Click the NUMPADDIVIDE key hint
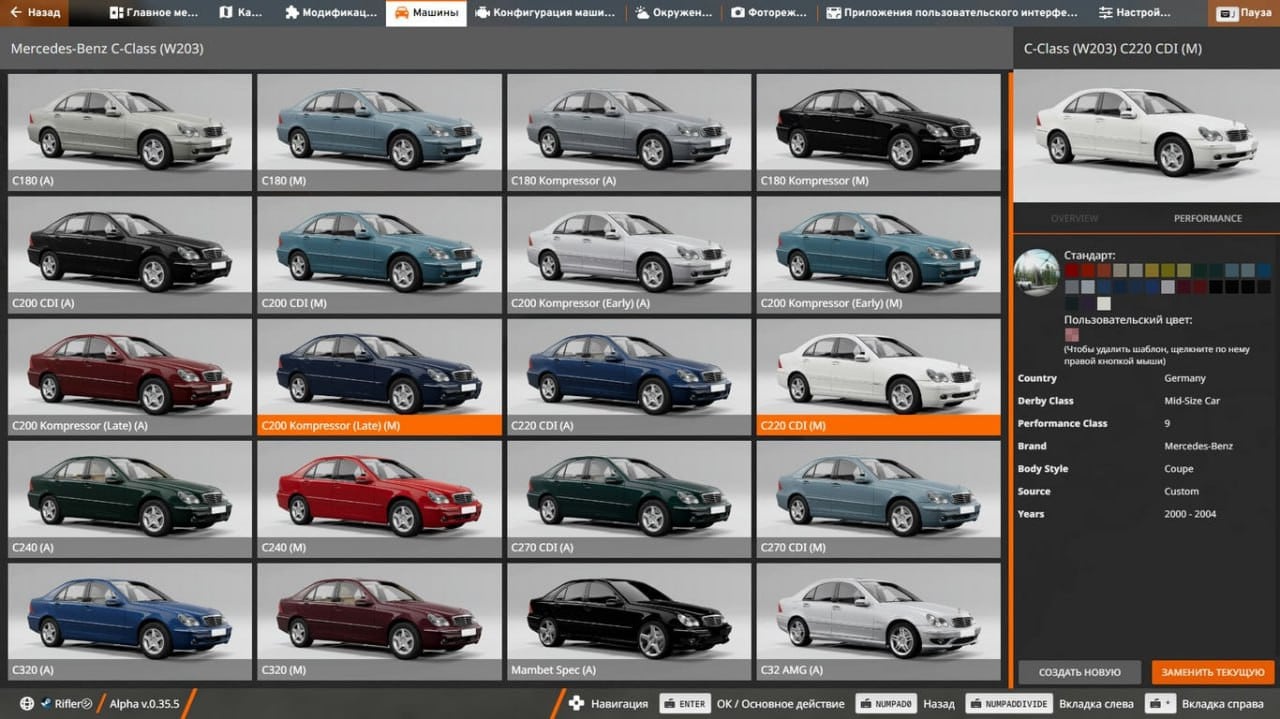 pos(1009,703)
